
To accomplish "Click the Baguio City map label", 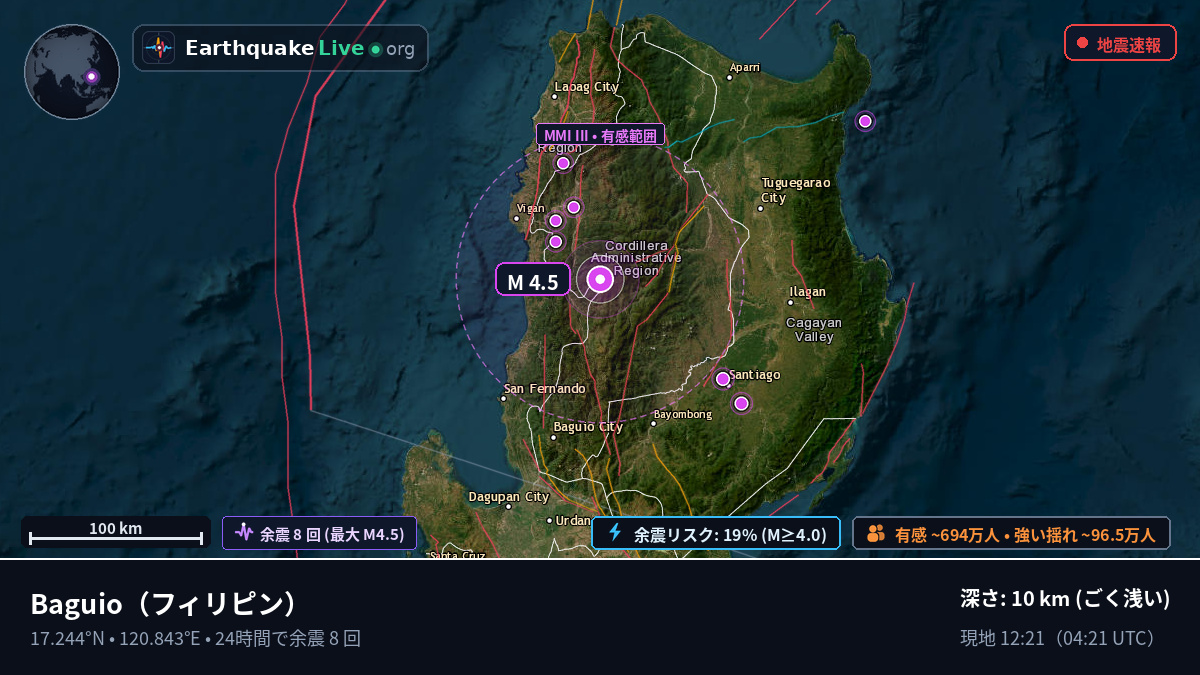I will tap(588, 427).
